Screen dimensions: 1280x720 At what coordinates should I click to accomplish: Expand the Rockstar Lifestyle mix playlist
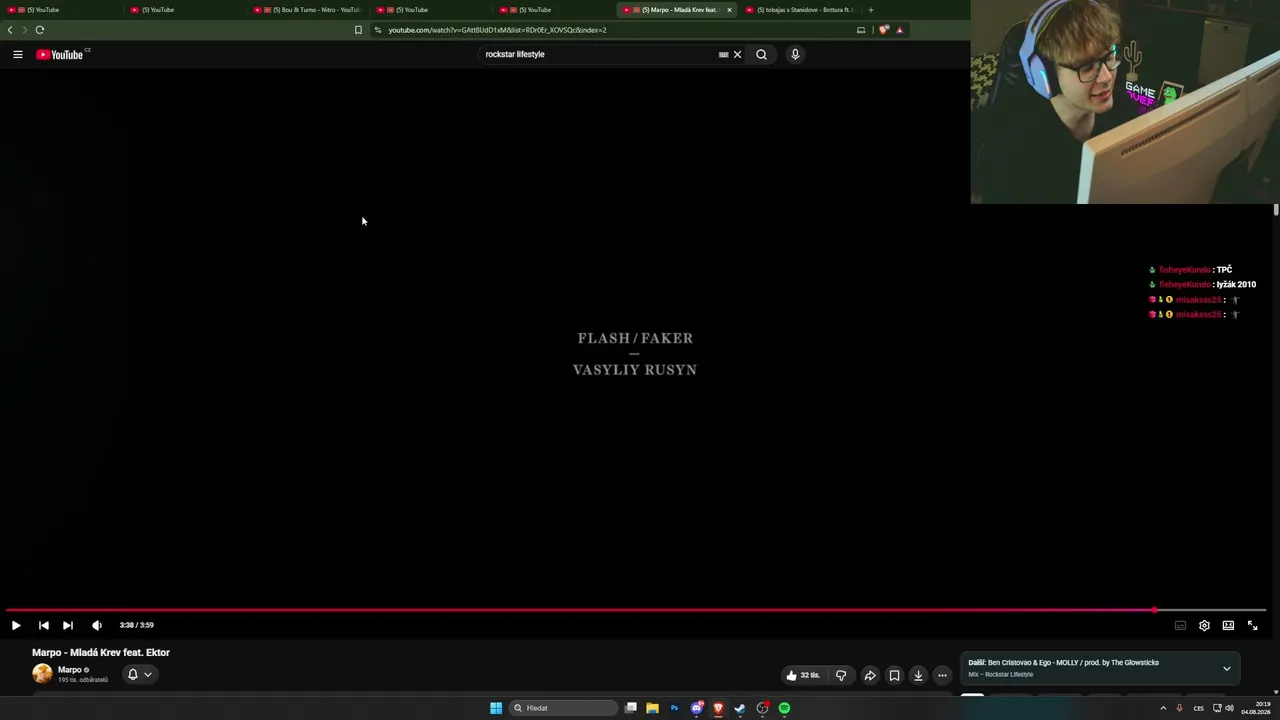pyautogui.click(x=1227, y=668)
